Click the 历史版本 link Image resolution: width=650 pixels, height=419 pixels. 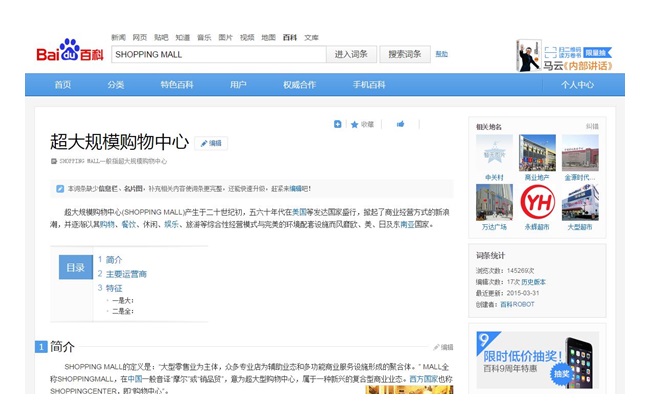click(x=534, y=282)
